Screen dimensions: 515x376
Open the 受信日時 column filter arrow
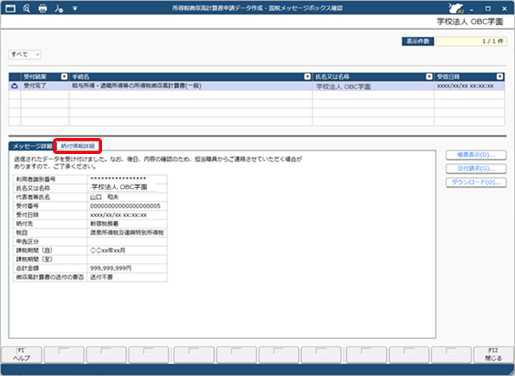click(x=500, y=77)
